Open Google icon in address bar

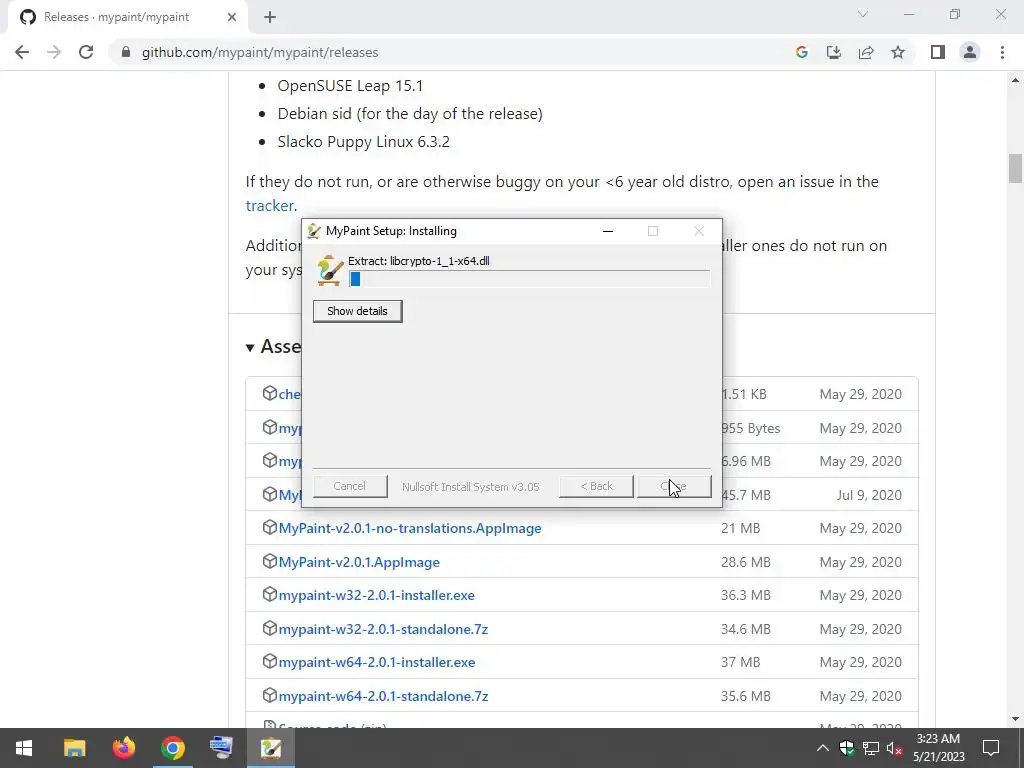point(801,52)
